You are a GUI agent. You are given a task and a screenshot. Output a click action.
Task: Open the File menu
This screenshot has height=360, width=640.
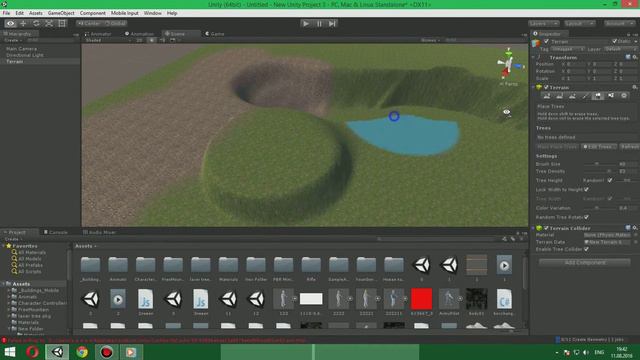[x=7, y=13]
